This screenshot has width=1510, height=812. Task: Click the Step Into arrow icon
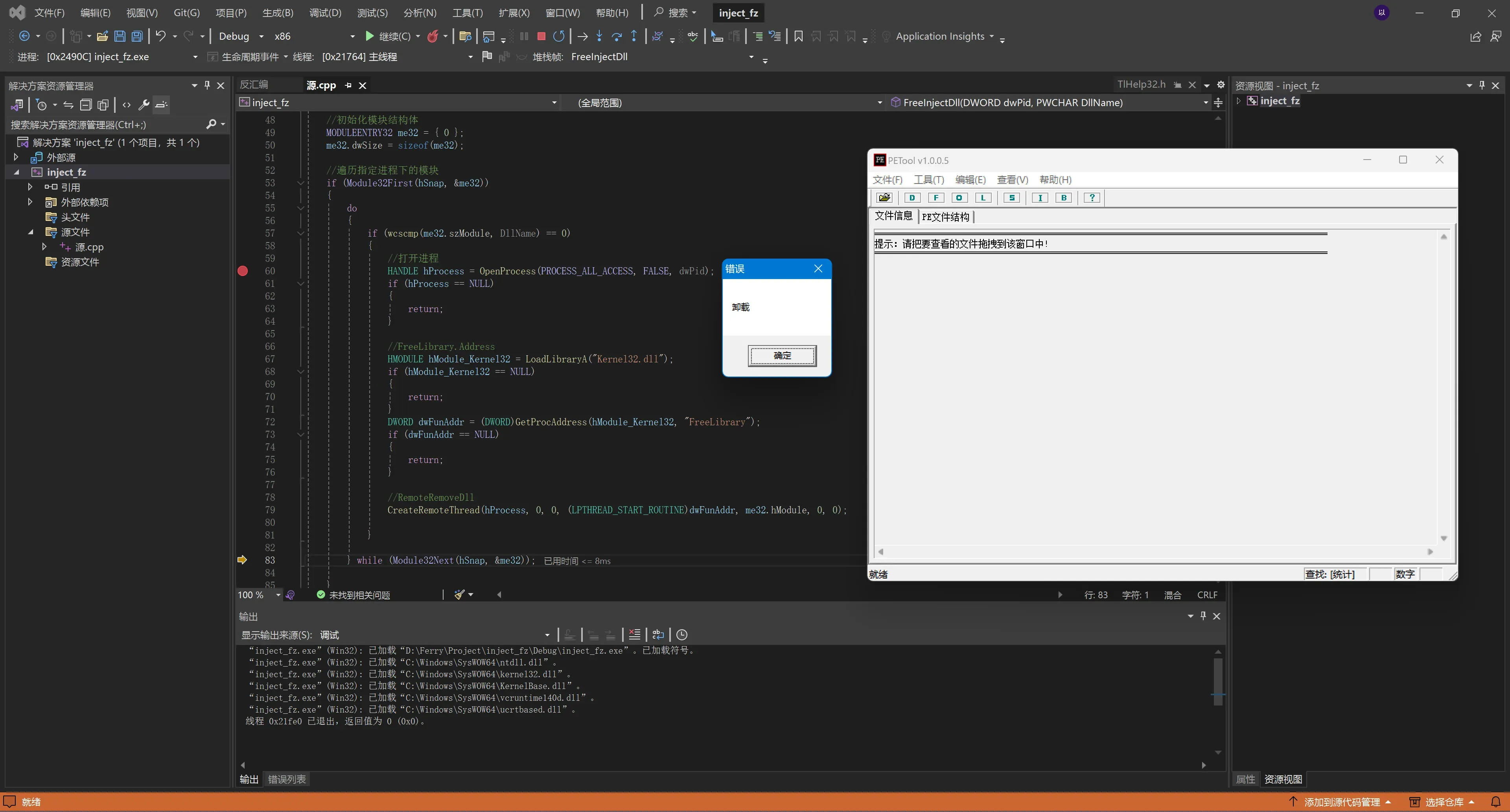[x=599, y=36]
